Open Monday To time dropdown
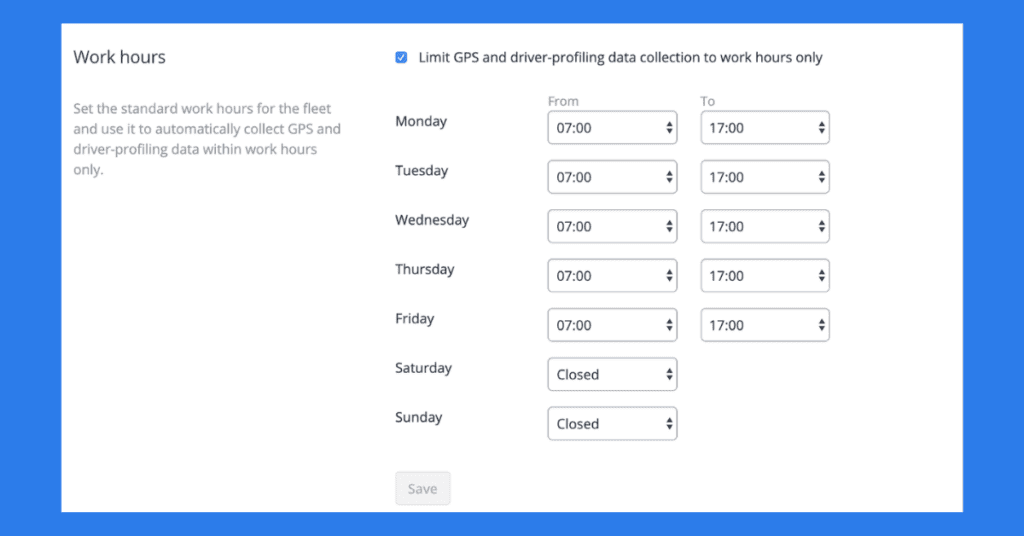This screenshot has height=536, width=1024. 765,128
